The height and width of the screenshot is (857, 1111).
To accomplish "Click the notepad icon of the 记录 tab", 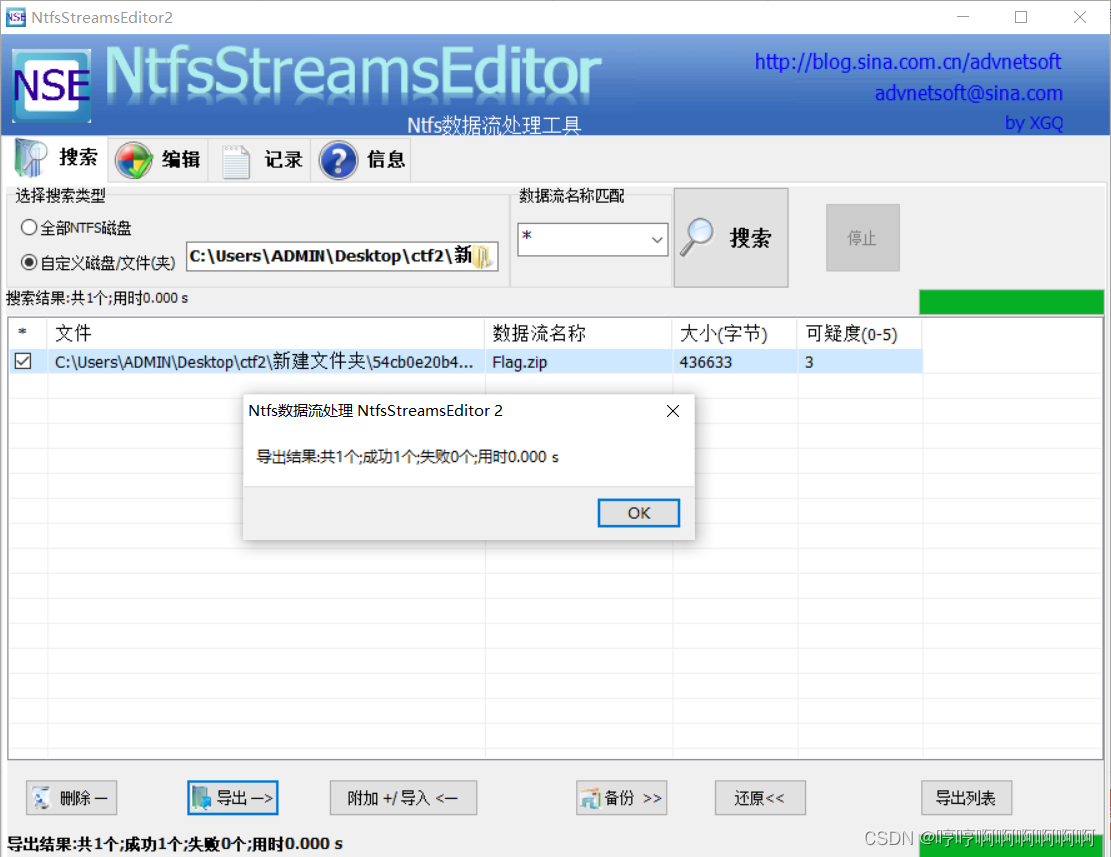I will click(x=236, y=161).
